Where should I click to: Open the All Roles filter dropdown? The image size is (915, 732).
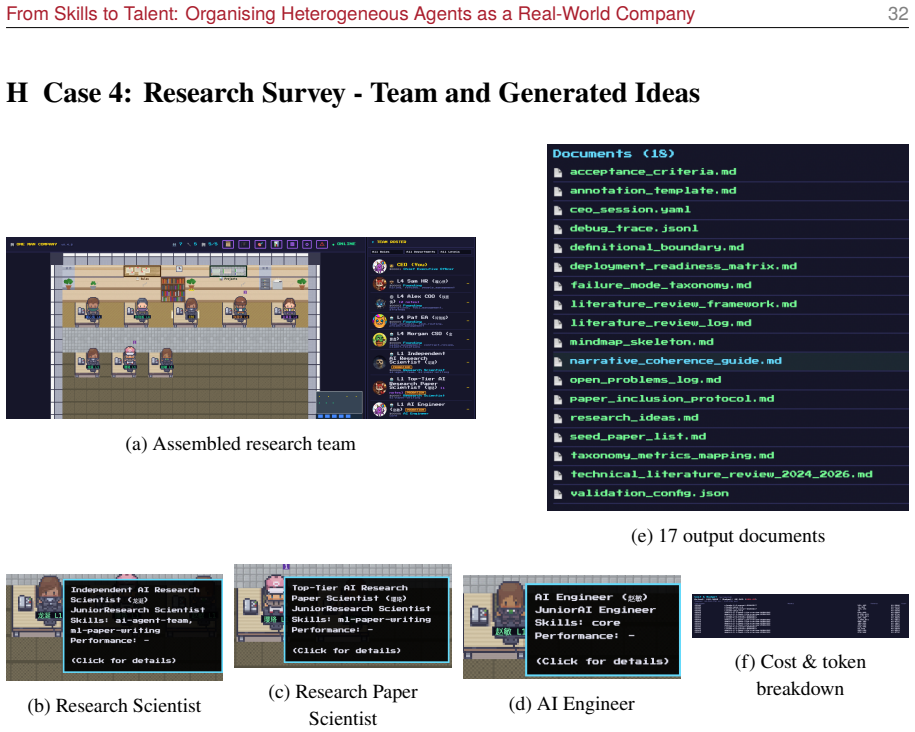click(x=386, y=252)
